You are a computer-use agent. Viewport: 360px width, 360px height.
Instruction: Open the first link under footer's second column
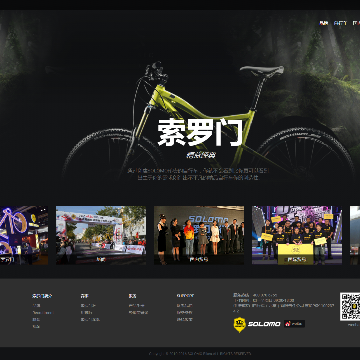[88, 305]
